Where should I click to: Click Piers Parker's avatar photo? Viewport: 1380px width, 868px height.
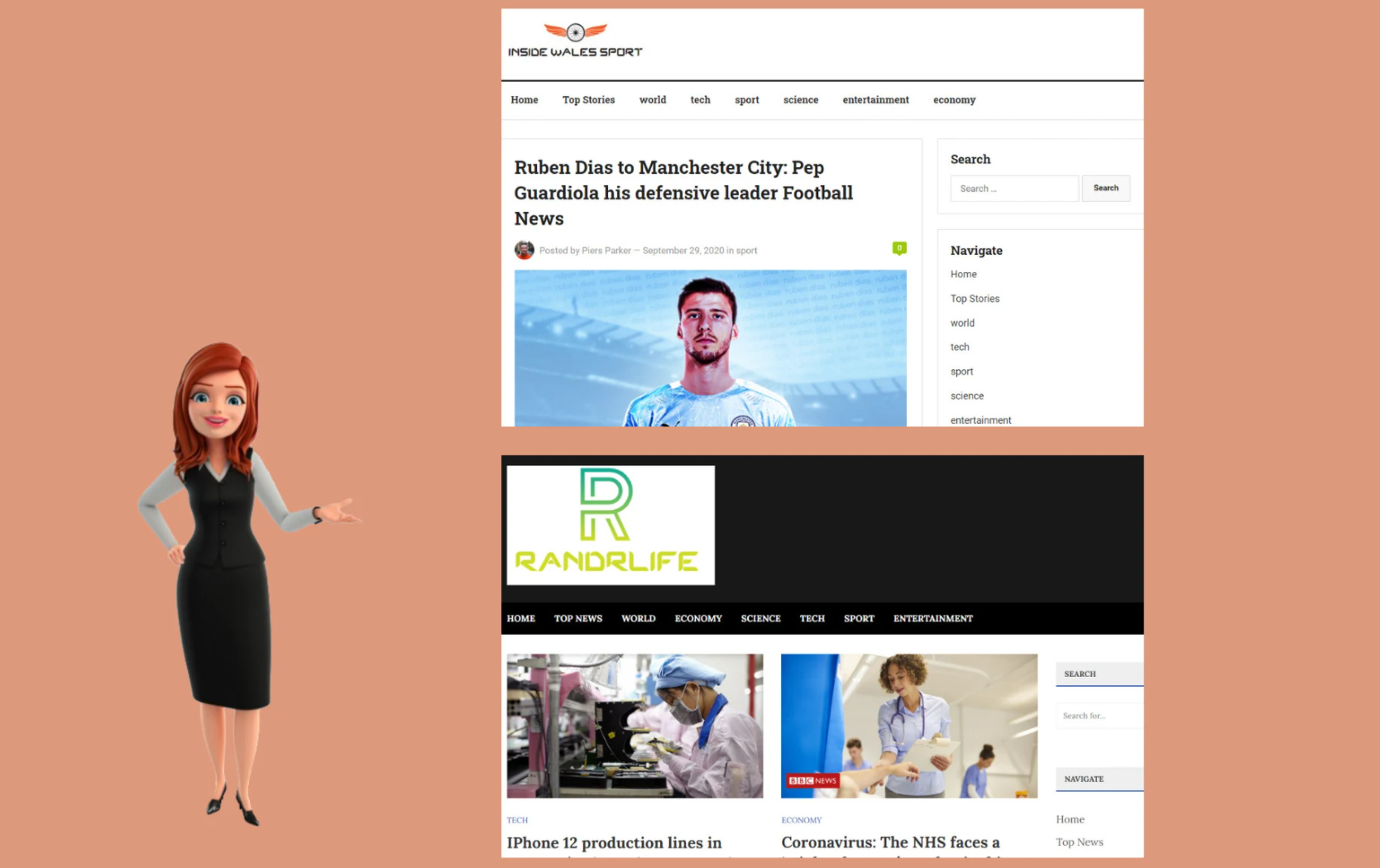(x=525, y=250)
